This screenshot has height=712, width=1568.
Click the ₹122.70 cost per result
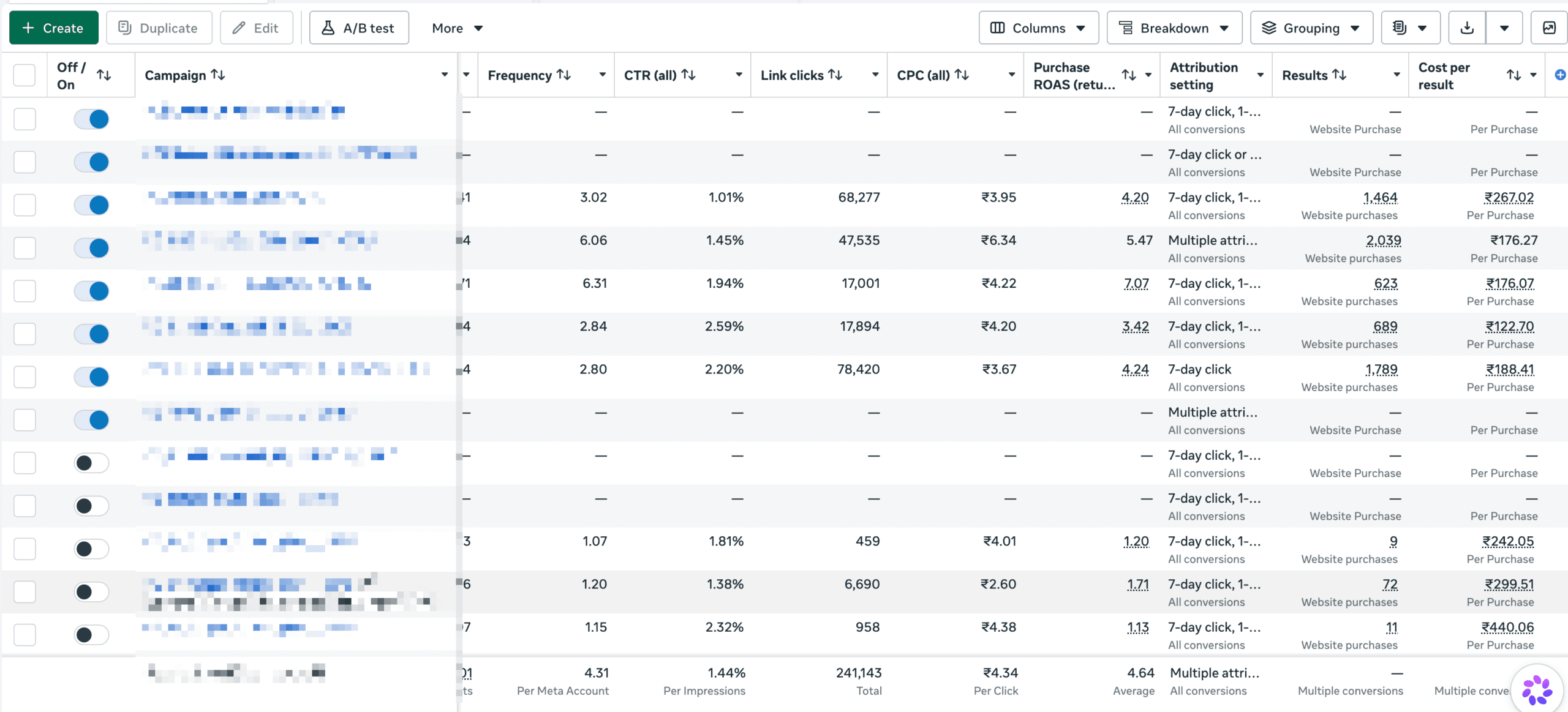pyautogui.click(x=1509, y=327)
